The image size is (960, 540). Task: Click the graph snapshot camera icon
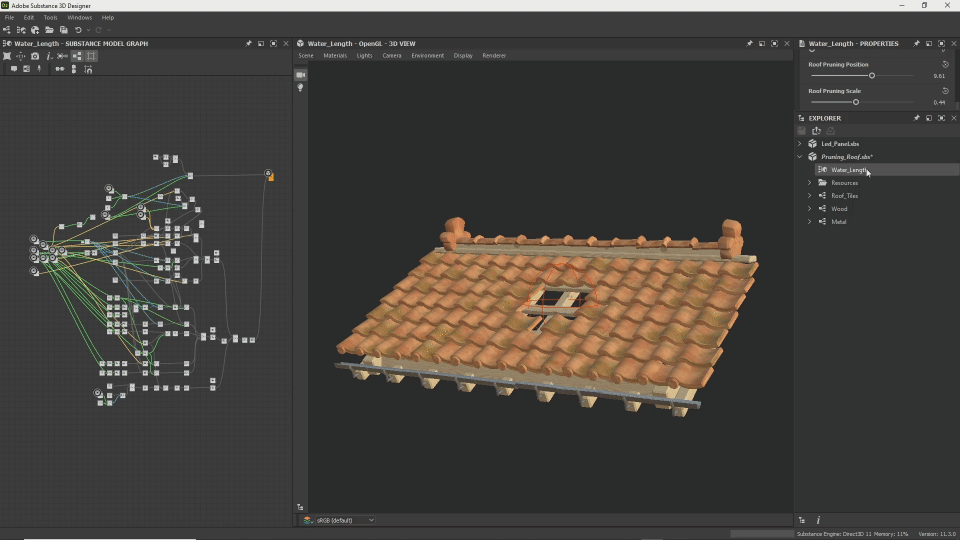pos(35,56)
